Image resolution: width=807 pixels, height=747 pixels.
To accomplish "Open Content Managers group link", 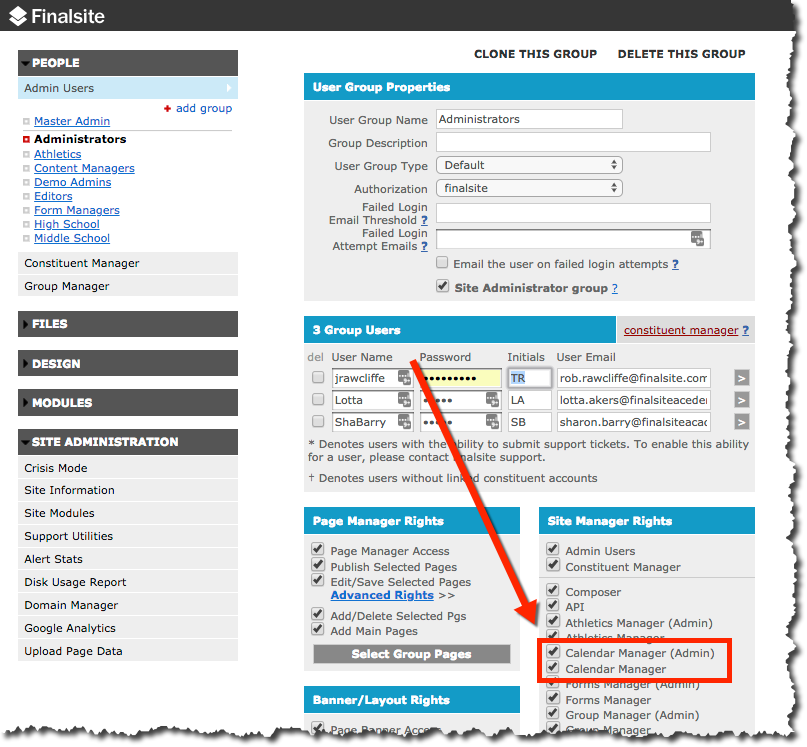I will point(84,169).
